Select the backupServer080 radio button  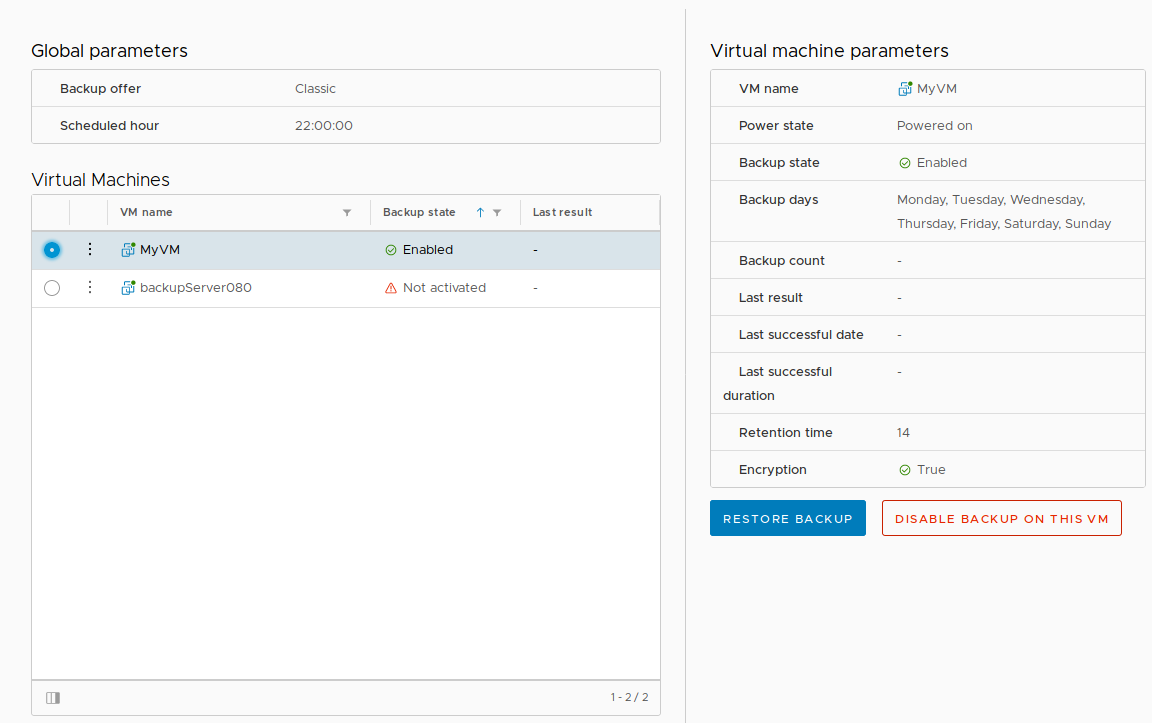[51, 287]
